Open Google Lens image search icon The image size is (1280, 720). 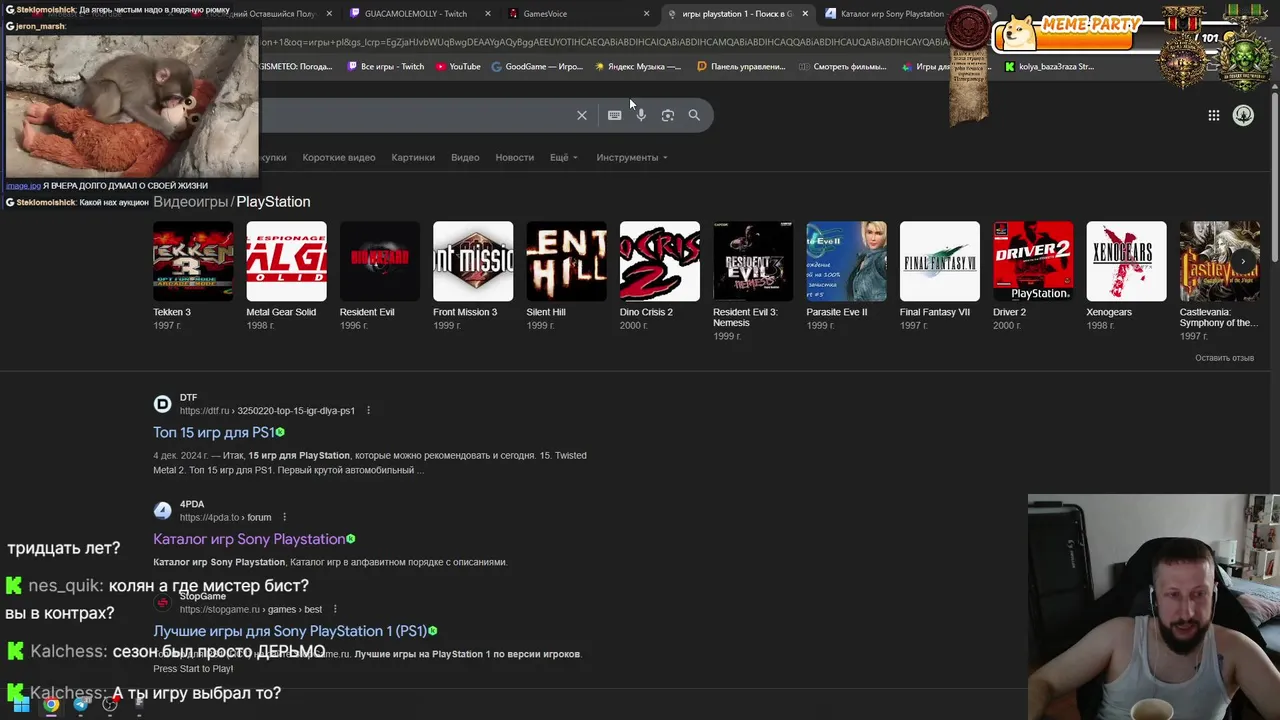[x=668, y=115]
